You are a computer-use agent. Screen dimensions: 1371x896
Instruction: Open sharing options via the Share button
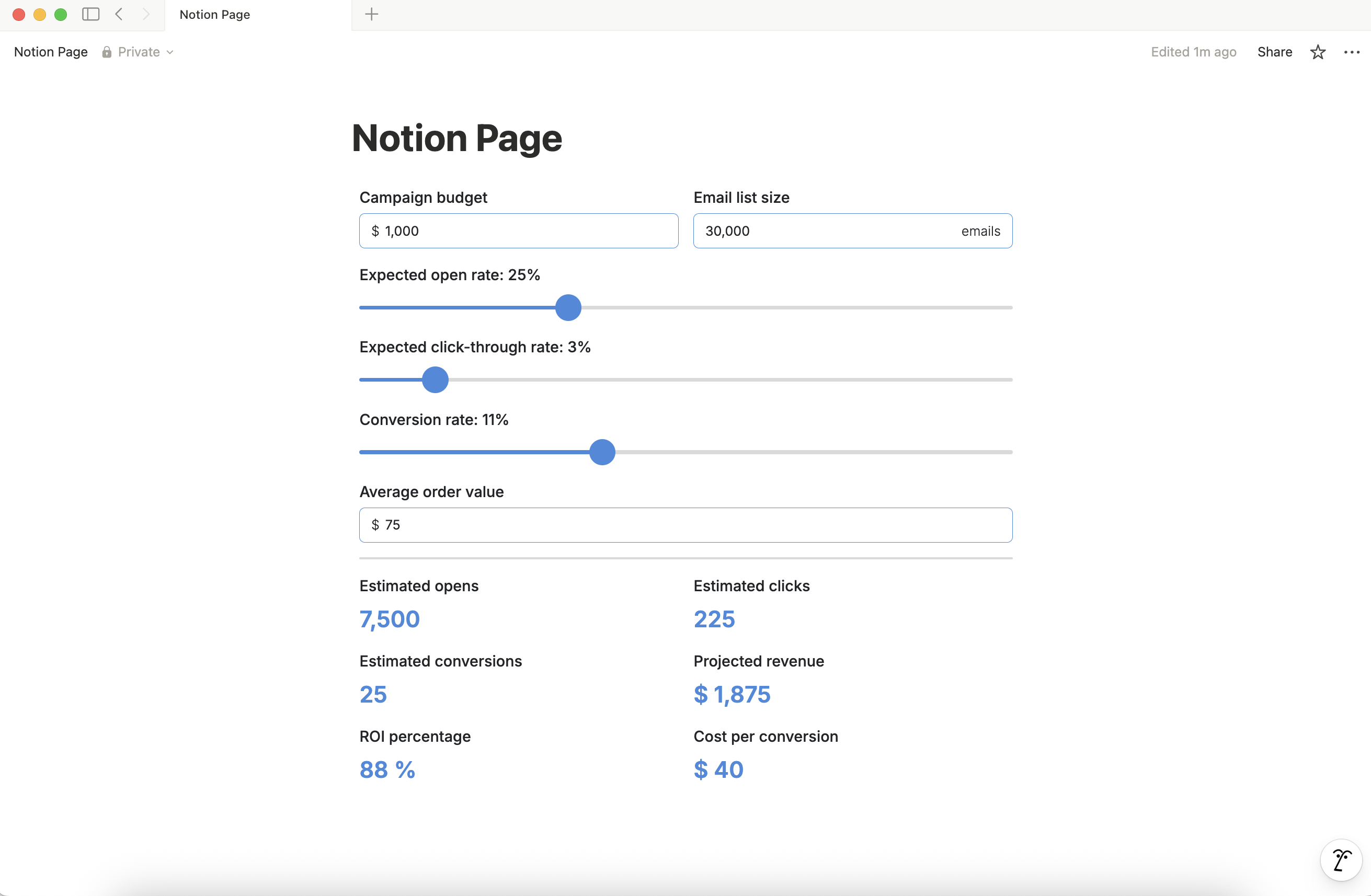1274,52
